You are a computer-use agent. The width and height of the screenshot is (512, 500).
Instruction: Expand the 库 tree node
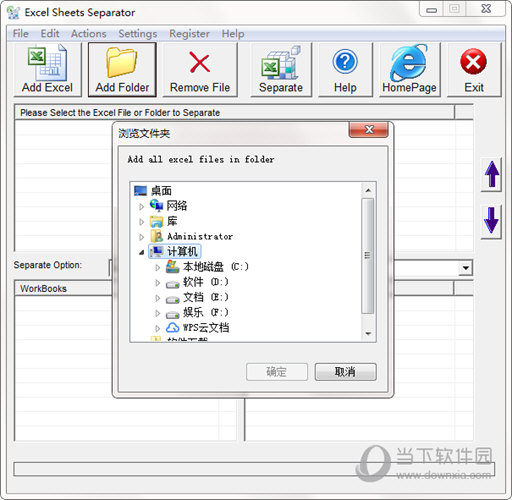pos(141,222)
